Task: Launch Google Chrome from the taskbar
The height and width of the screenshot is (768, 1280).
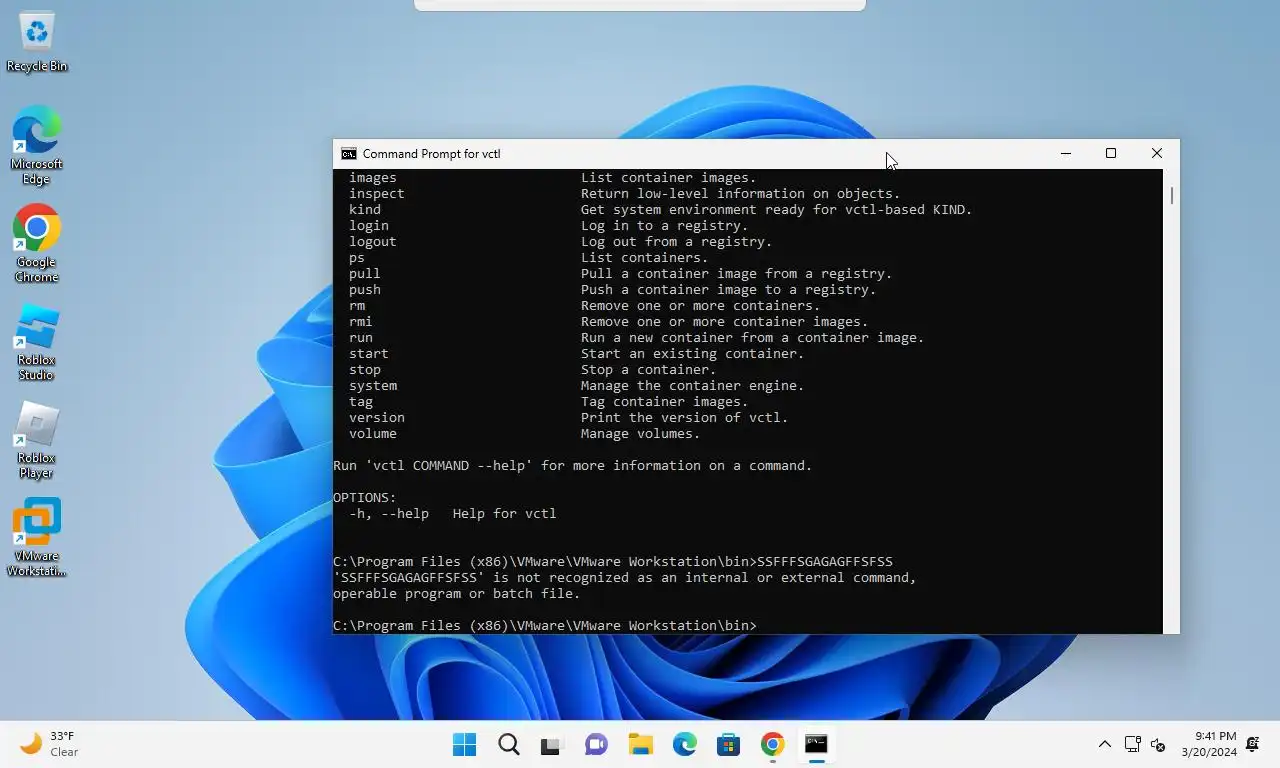Action: [x=772, y=744]
